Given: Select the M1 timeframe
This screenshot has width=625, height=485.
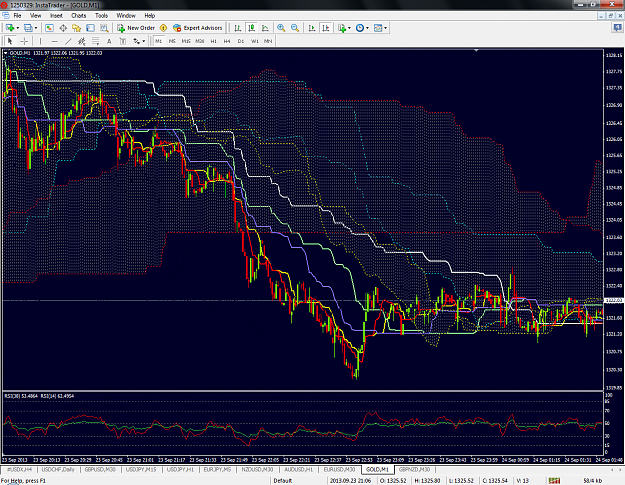Looking at the screenshot, I should [x=159, y=41].
